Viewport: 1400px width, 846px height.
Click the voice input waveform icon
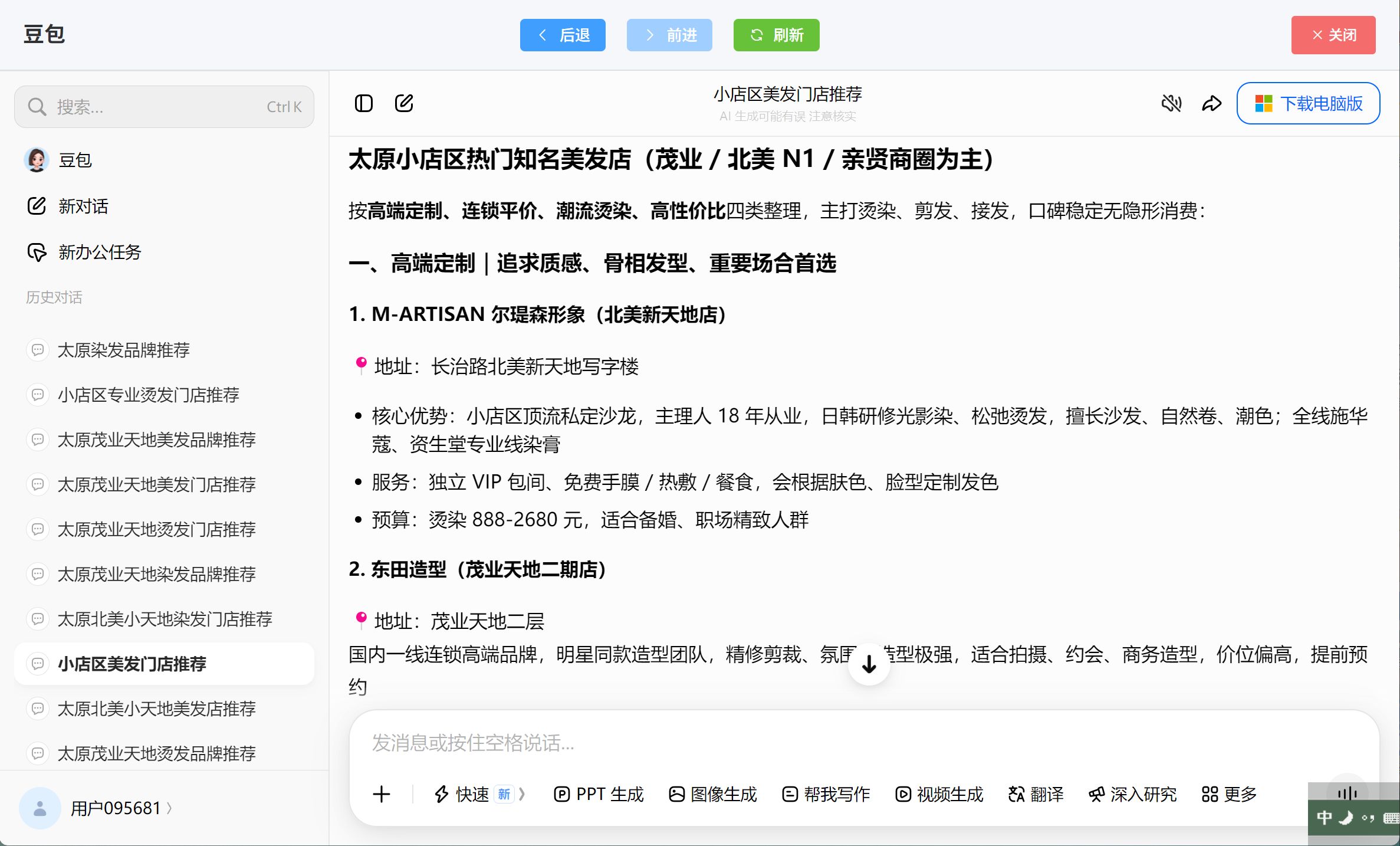[1348, 793]
